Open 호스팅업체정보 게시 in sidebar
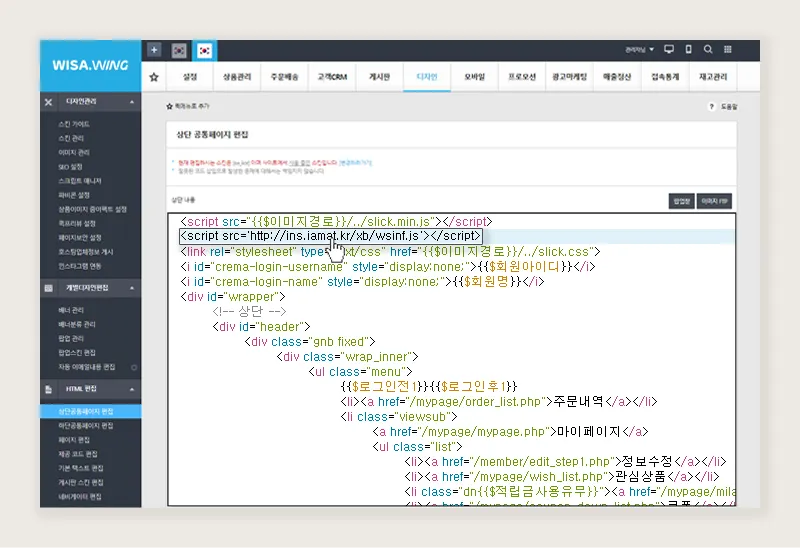800x548 pixels. pyautogui.click(x=86, y=252)
